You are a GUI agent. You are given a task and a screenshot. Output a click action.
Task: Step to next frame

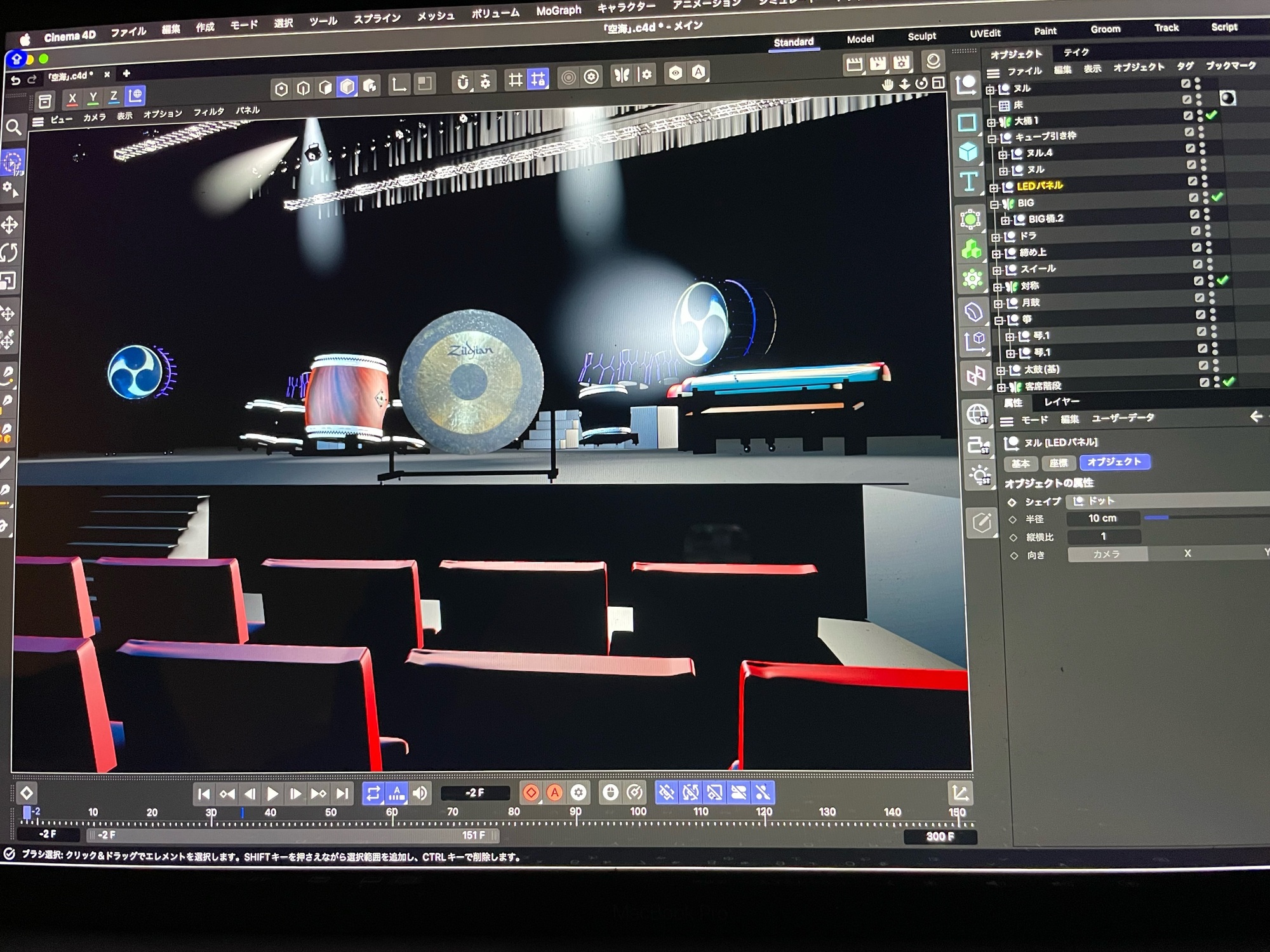tap(295, 794)
